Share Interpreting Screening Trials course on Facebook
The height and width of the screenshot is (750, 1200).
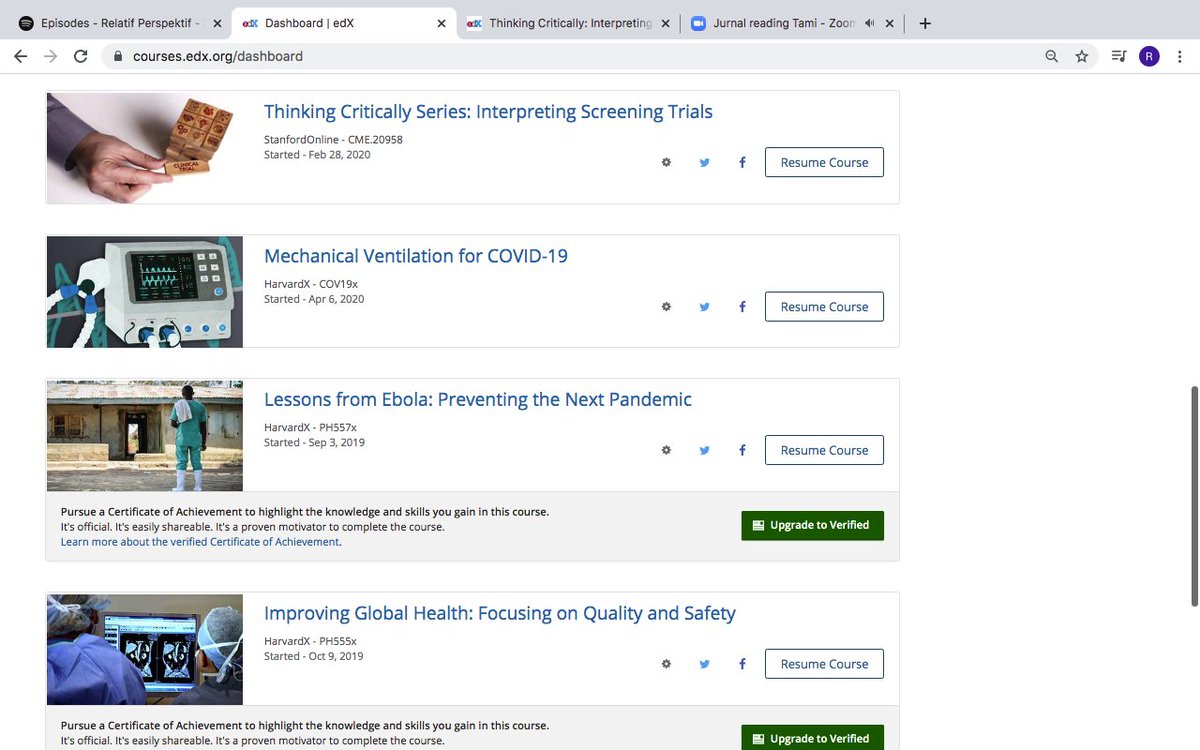(x=742, y=163)
